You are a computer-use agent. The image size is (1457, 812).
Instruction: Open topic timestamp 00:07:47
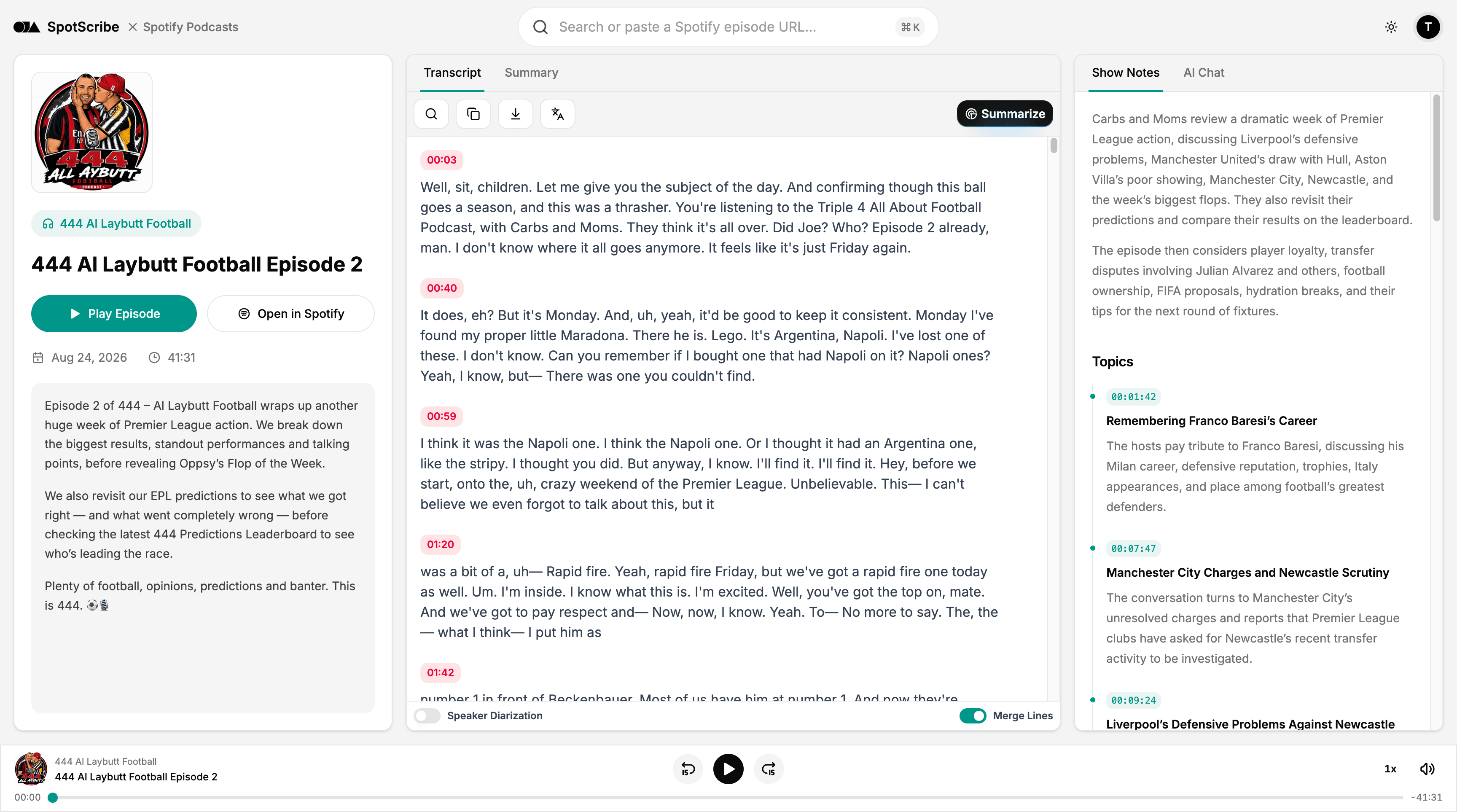[1133, 549]
